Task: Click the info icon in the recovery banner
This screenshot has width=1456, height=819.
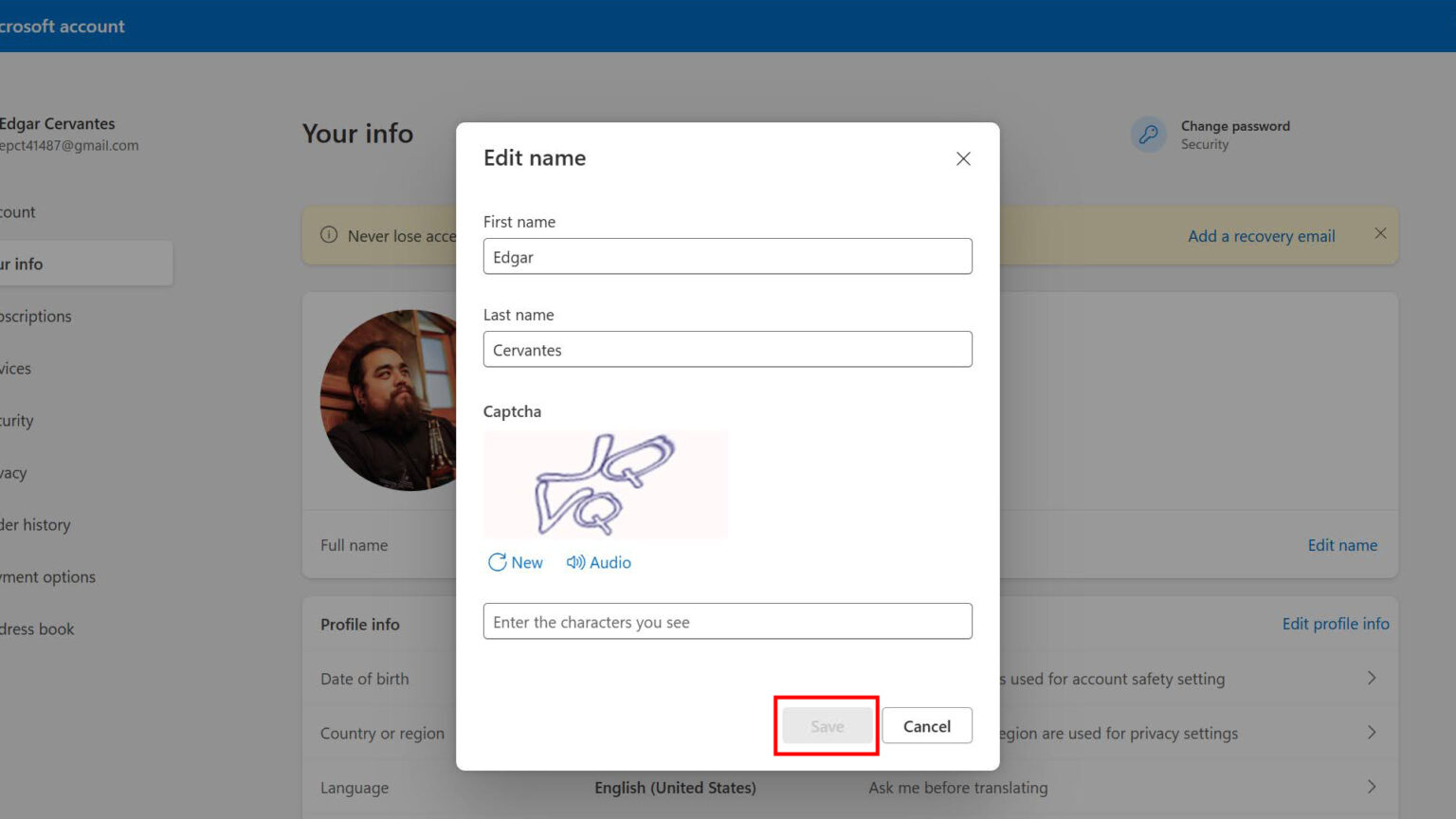Action: point(329,235)
